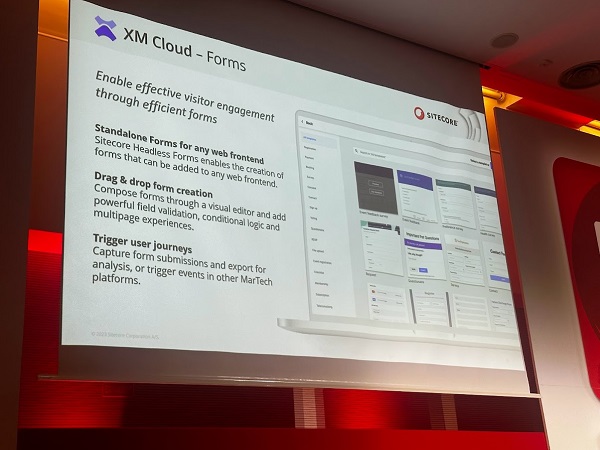Click the XM Cloud logo icon
This screenshot has height=450, width=600.
[x=106, y=29]
